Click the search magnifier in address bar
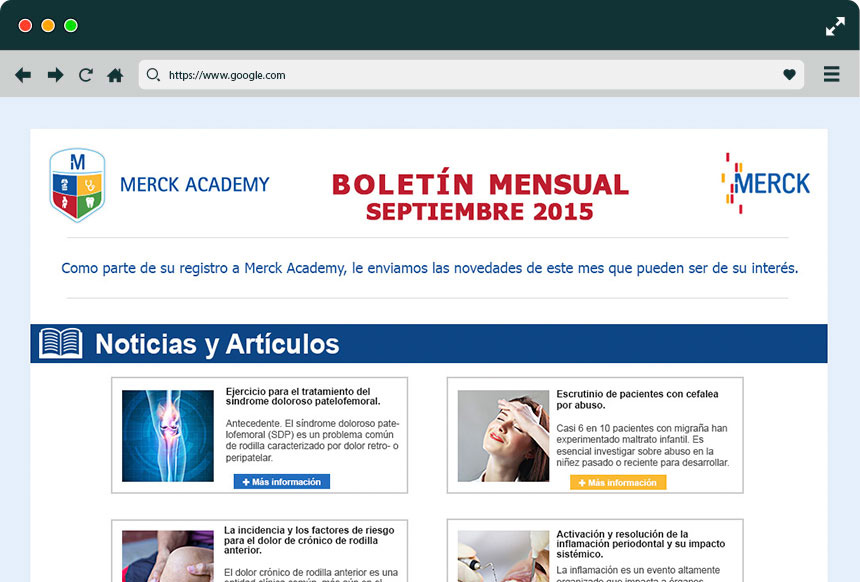This screenshot has width=860, height=582. pos(153,75)
